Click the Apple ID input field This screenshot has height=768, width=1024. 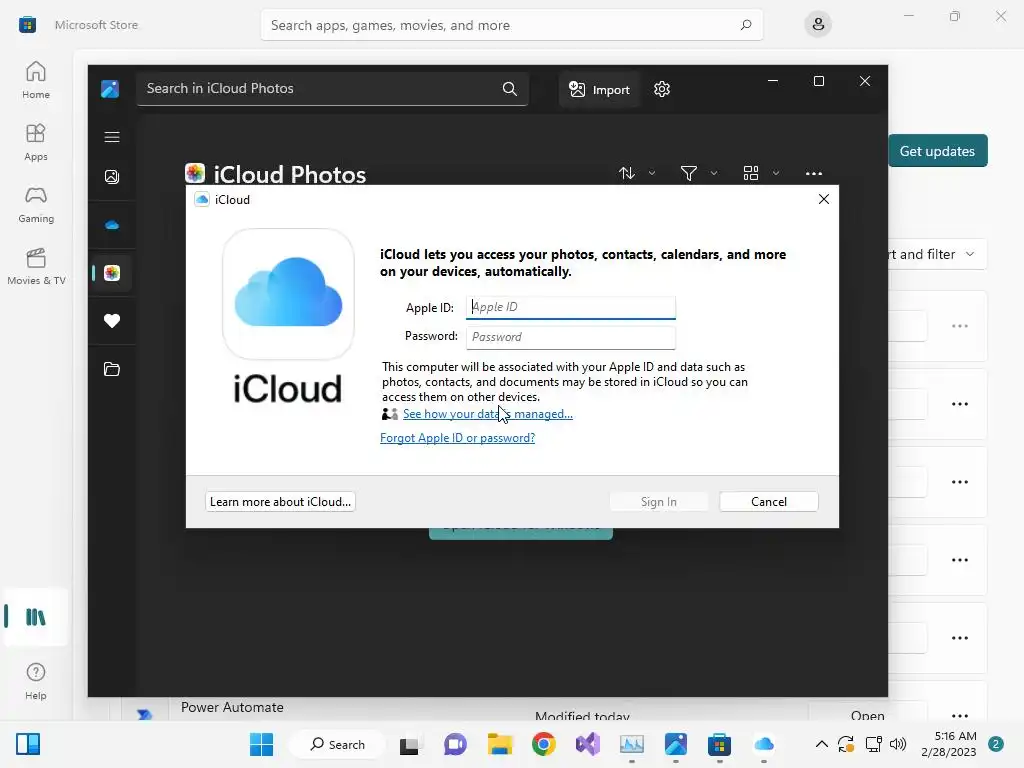[x=571, y=307]
